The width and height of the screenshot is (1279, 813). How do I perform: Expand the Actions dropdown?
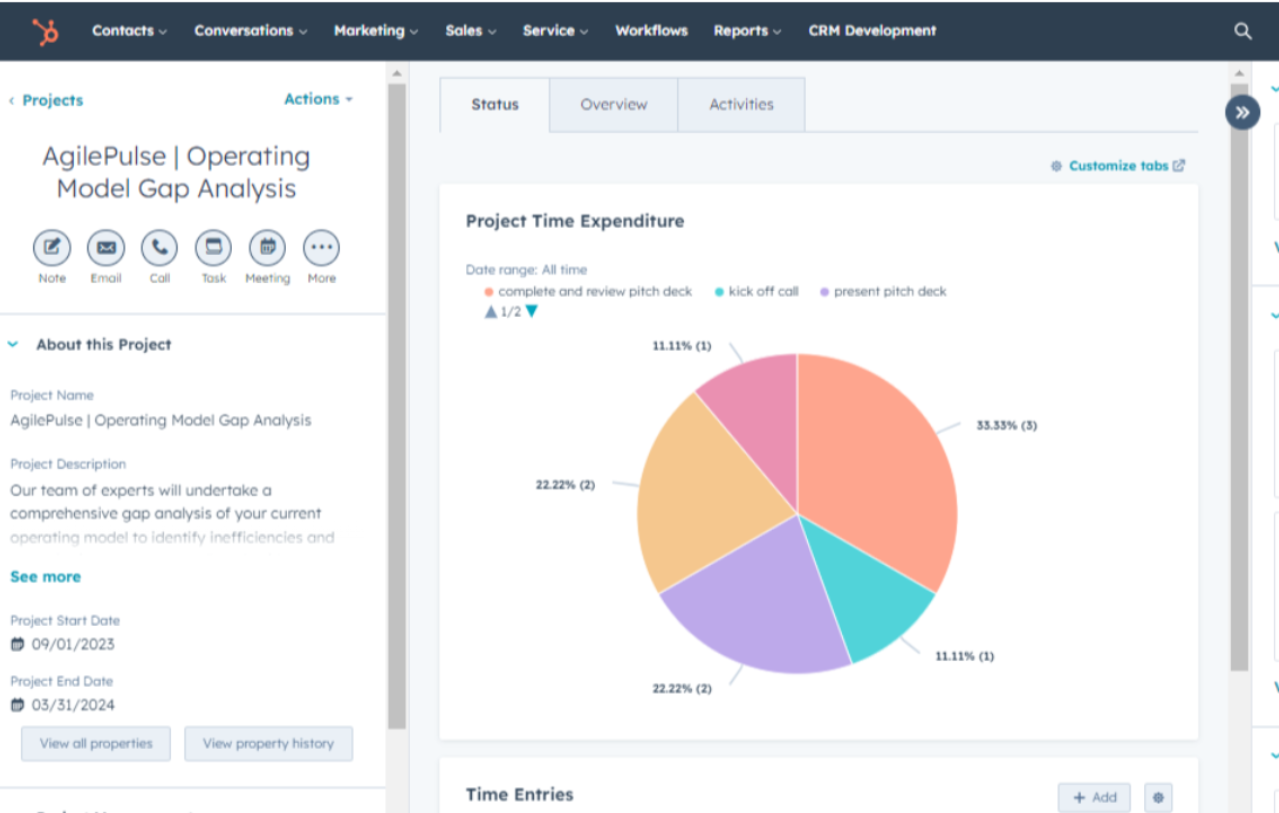(318, 99)
